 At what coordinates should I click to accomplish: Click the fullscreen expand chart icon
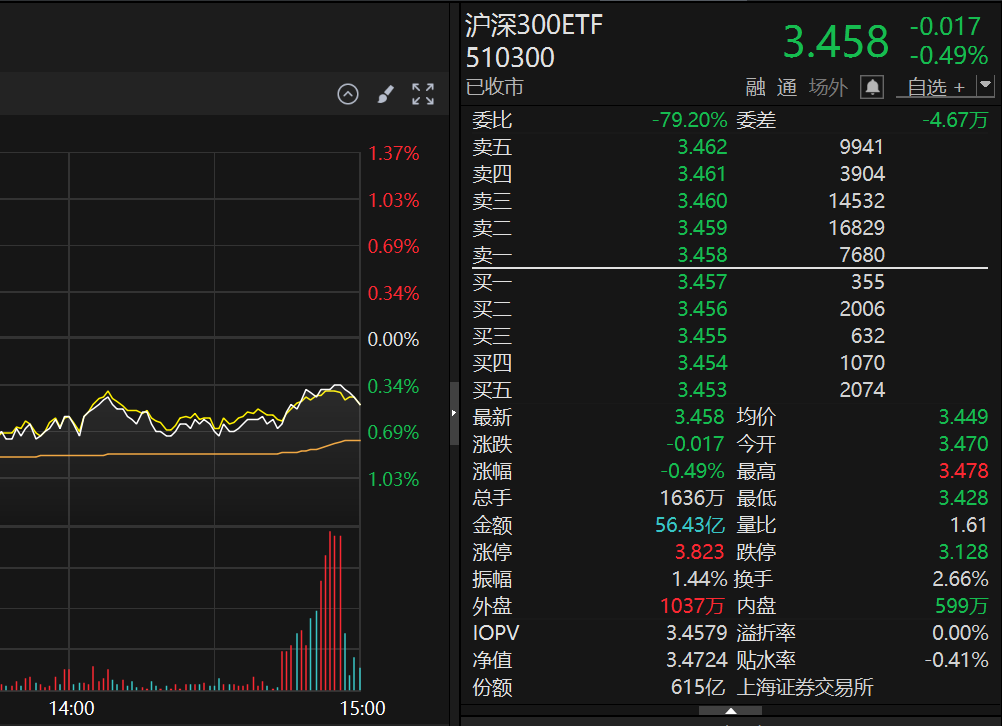tap(422, 94)
